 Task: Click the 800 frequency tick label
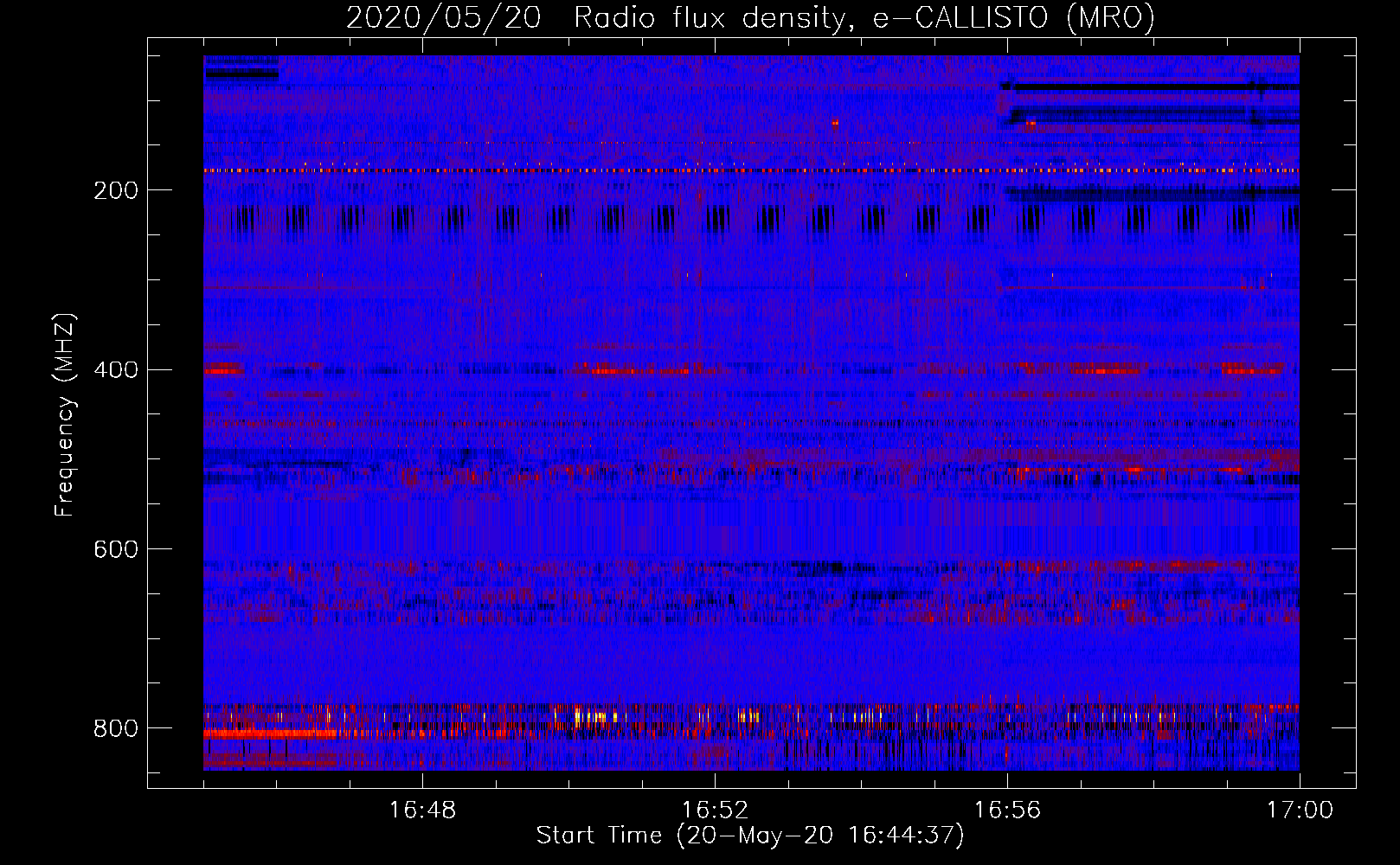tap(116, 729)
